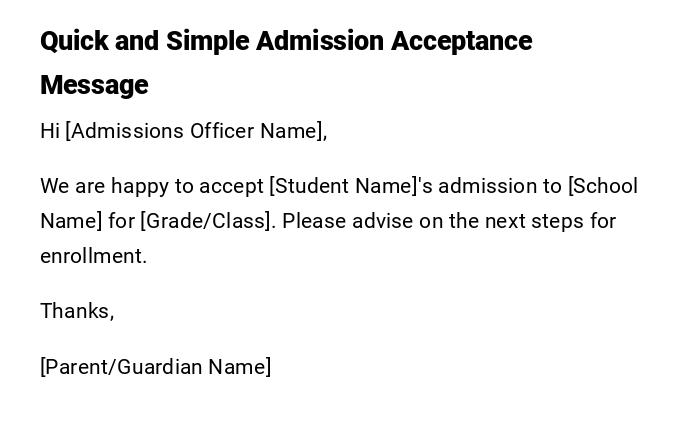Click "Acceptance" in the heading
Viewport: 700px width, 429px height.
pos(461,41)
